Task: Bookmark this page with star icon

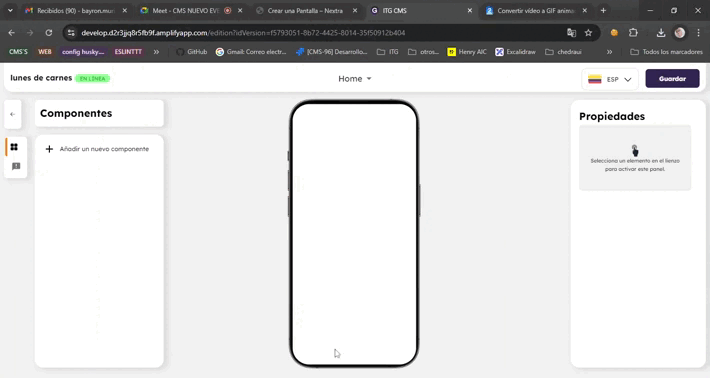Action: [588, 33]
